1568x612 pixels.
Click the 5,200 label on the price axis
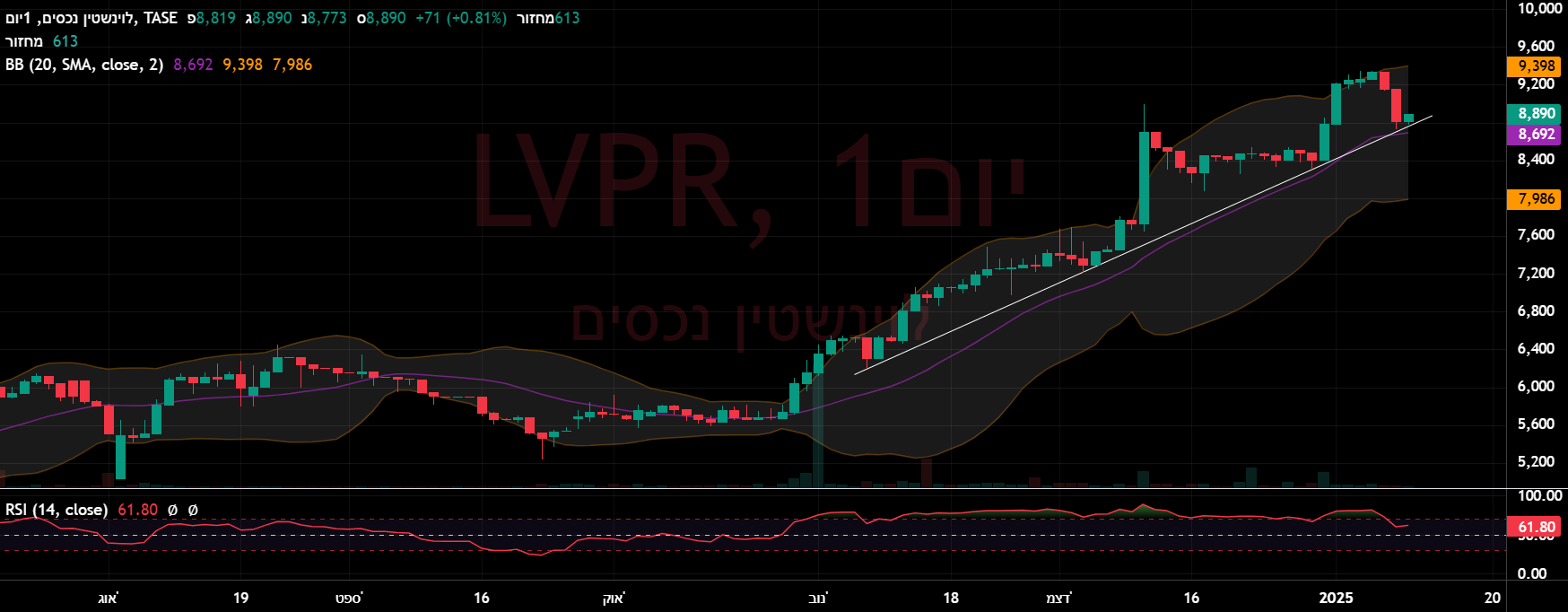click(x=1536, y=462)
